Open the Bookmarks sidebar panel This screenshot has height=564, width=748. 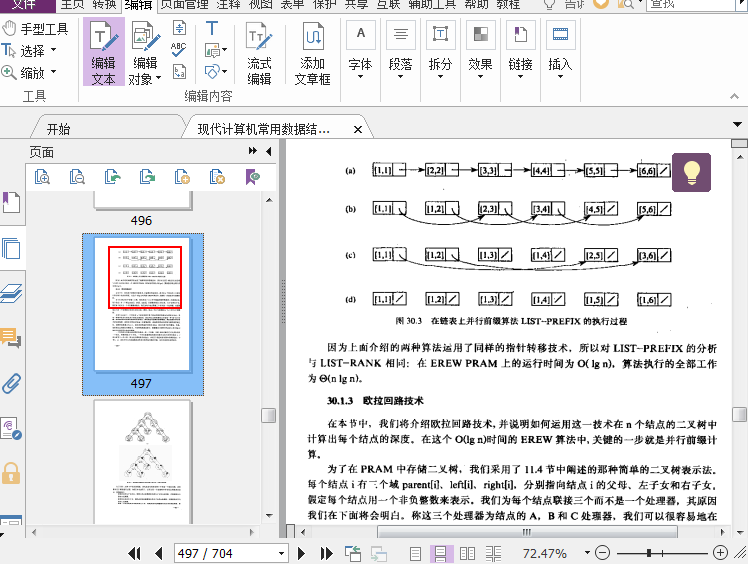(11, 202)
